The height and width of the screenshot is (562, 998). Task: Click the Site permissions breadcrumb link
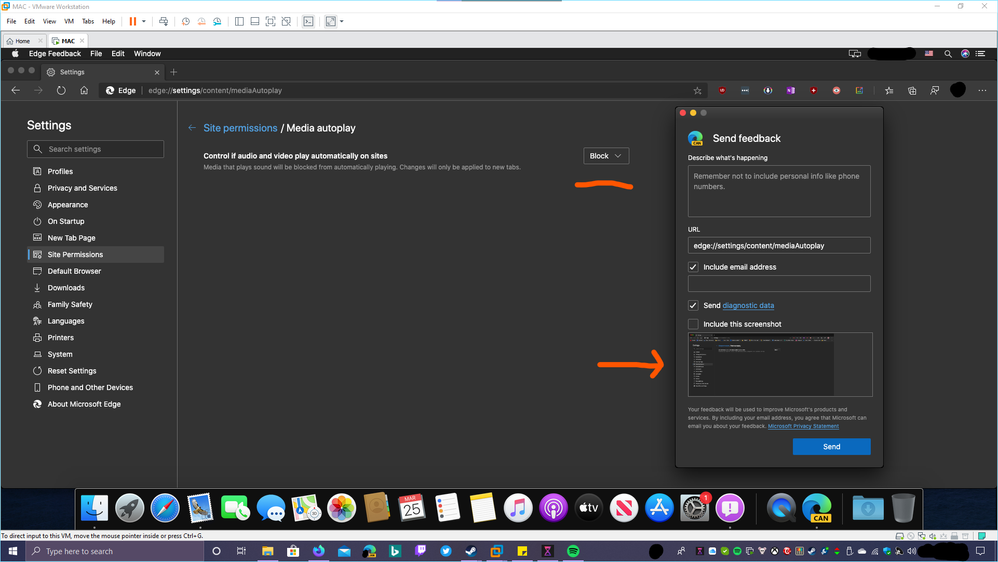(240, 128)
